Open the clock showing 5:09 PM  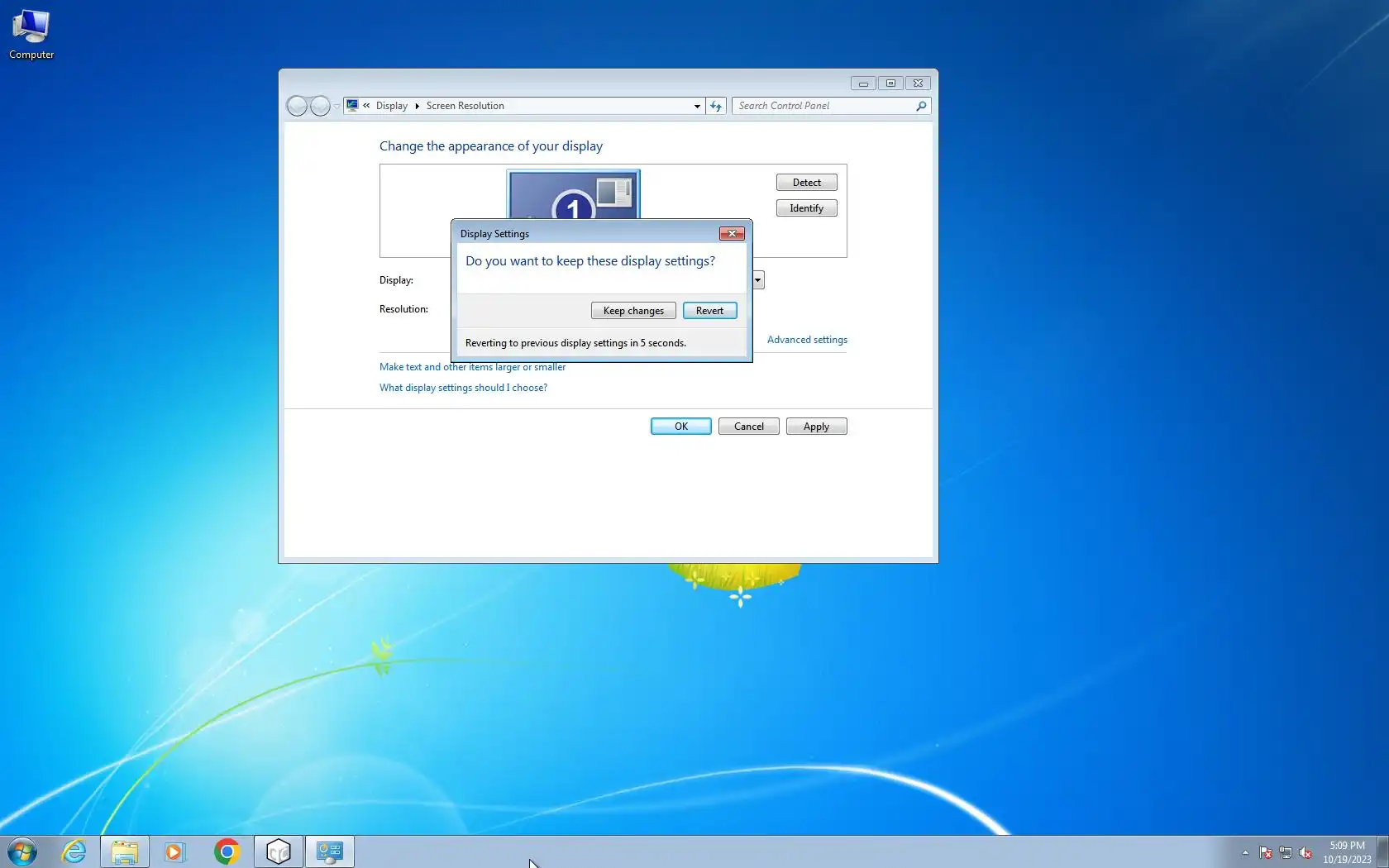pyautogui.click(x=1347, y=852)
